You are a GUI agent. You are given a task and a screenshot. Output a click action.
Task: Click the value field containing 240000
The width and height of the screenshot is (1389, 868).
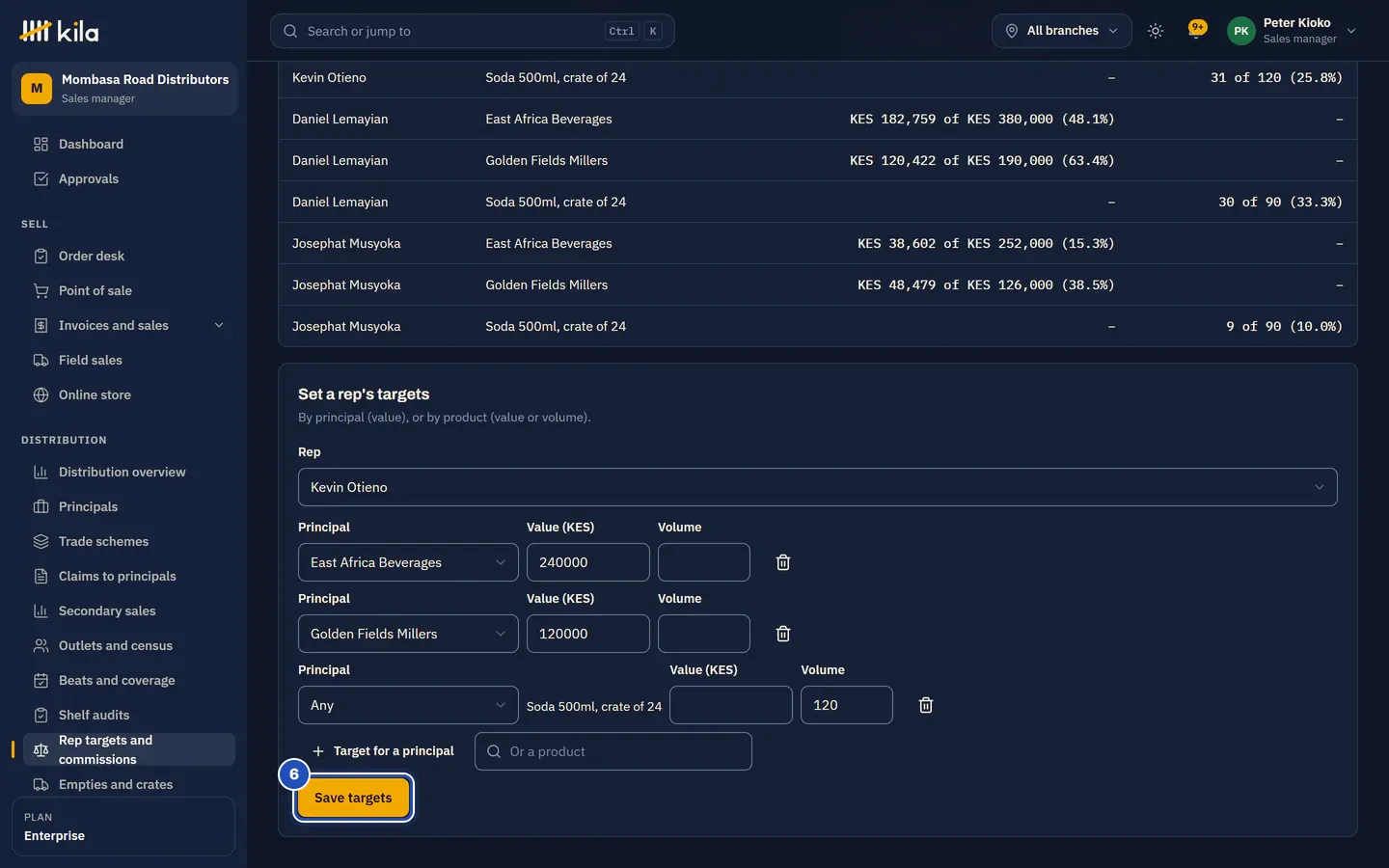tap(588, 562)
